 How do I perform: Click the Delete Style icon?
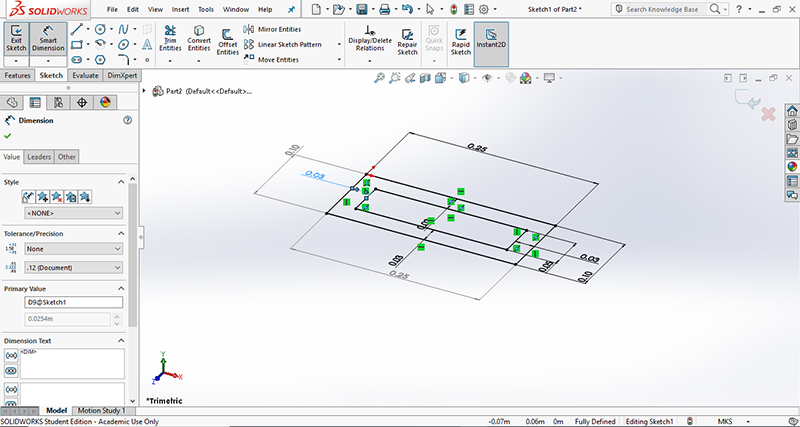coord(57,196)
